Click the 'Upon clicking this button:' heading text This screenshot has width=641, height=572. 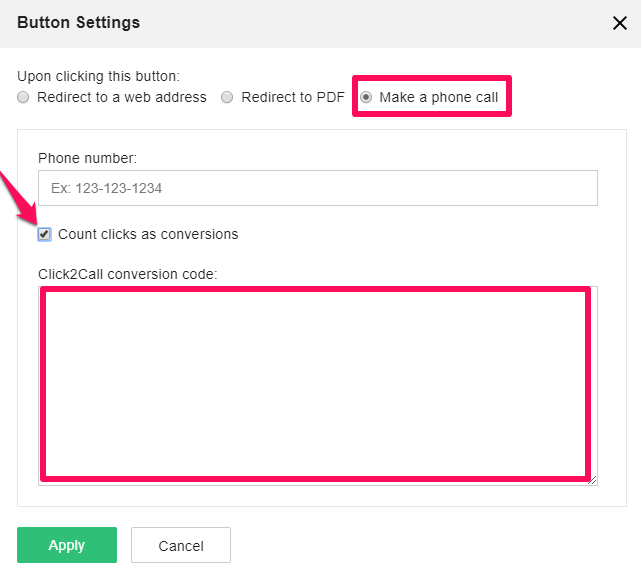point(98,76)
